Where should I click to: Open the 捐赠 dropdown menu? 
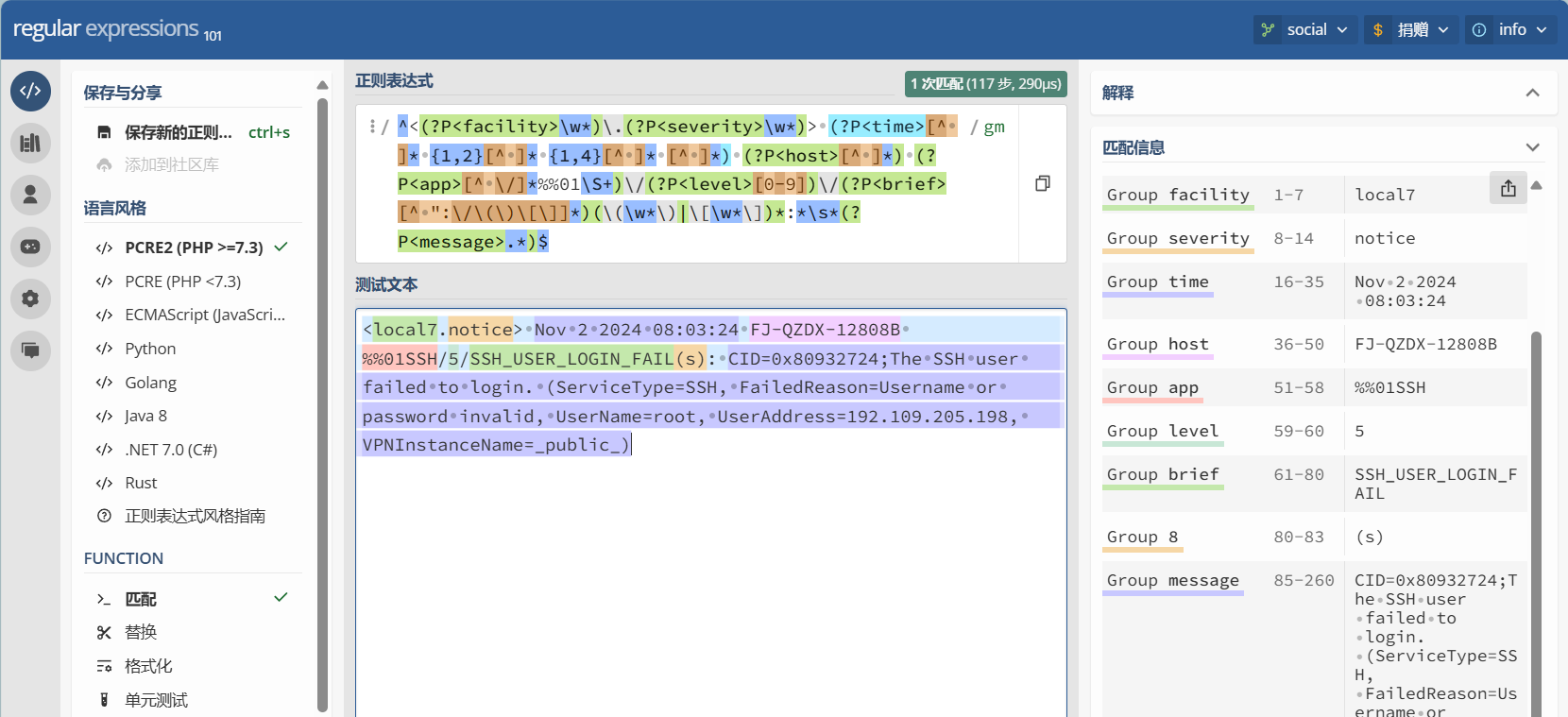point(1411,30)
